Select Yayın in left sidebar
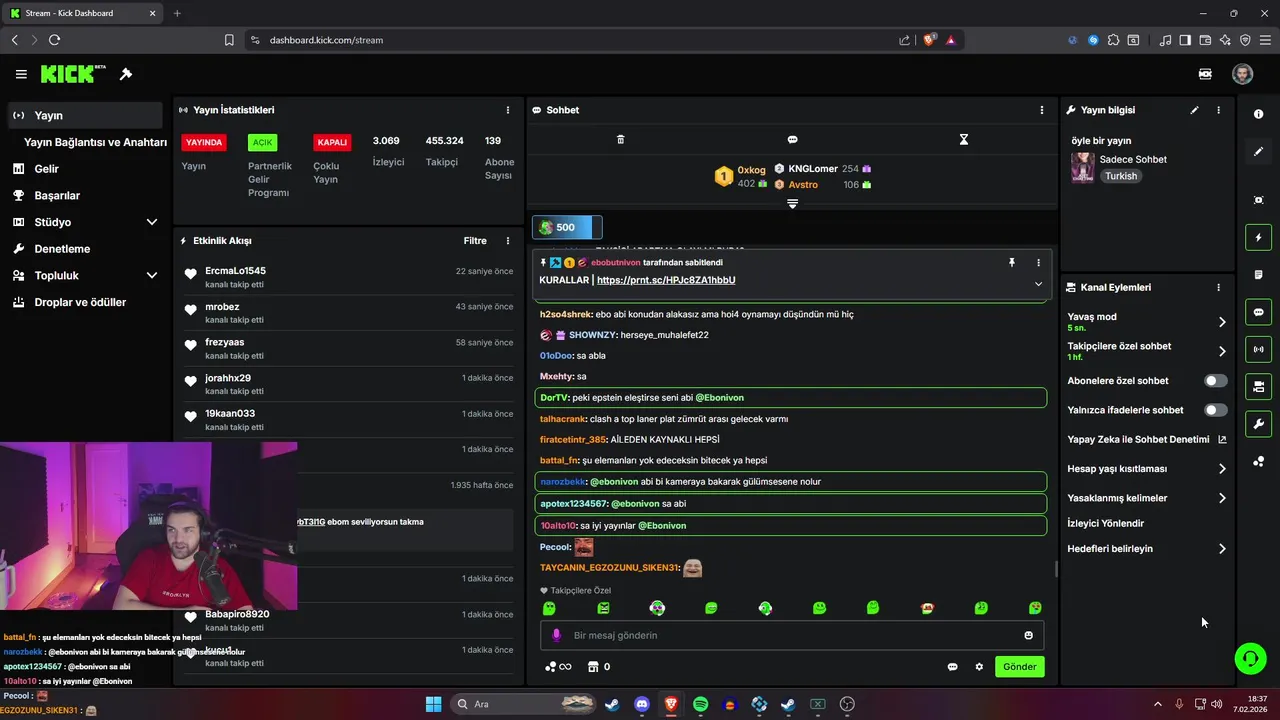 [84, 115]
